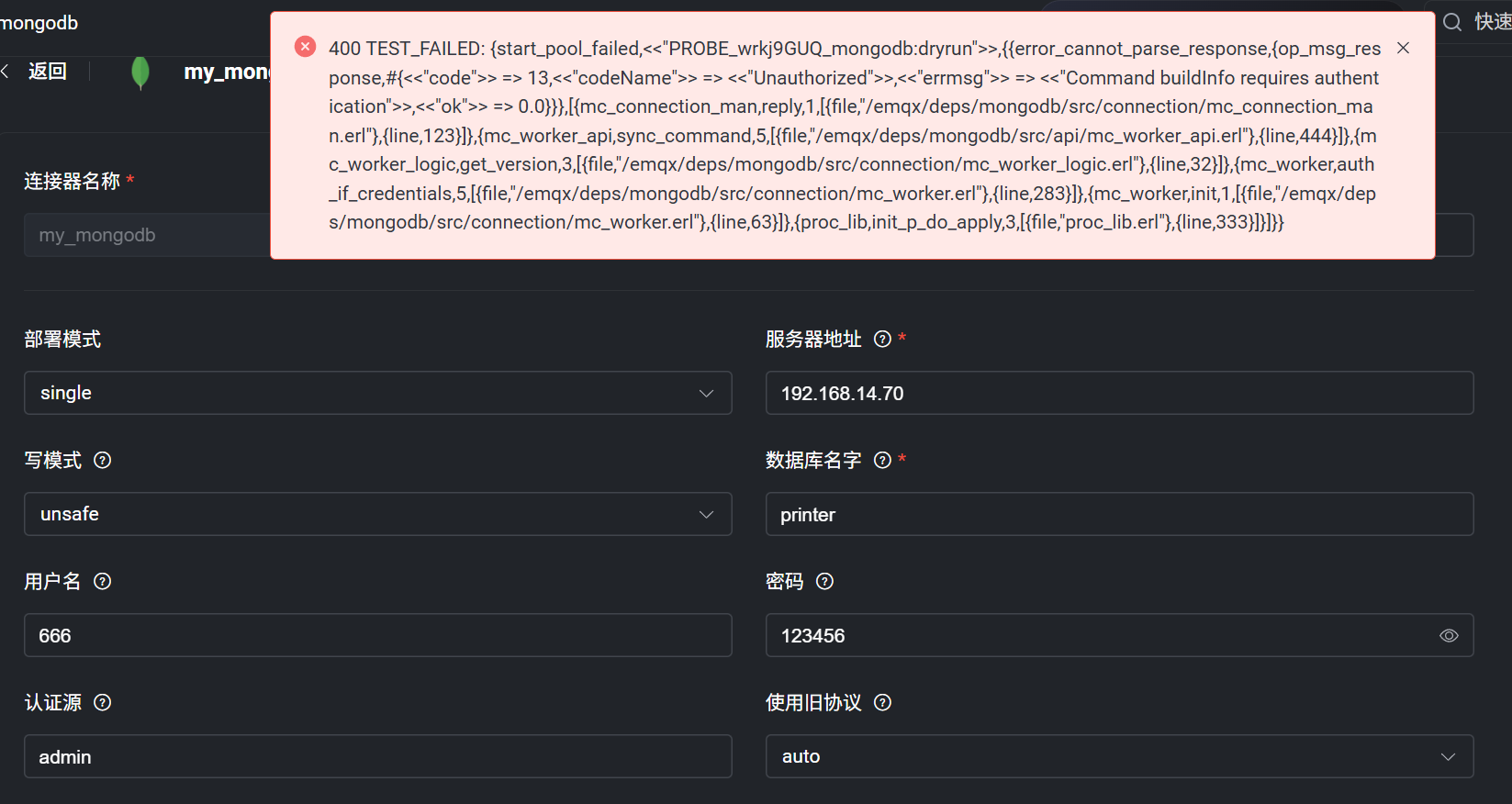Open help tooltip for 写模式
Image resolution: width=1512 pixels, height=804 pixels.
coord(103,460)
